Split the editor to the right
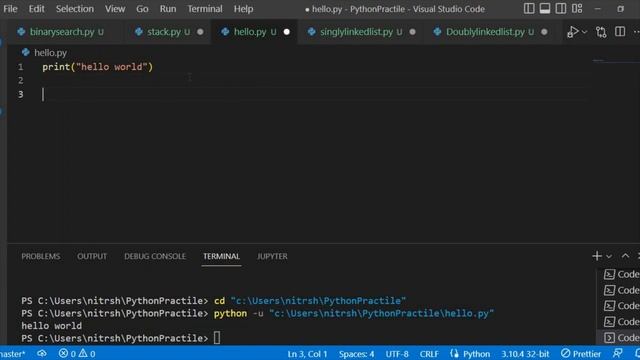 [x=620, y=32]
